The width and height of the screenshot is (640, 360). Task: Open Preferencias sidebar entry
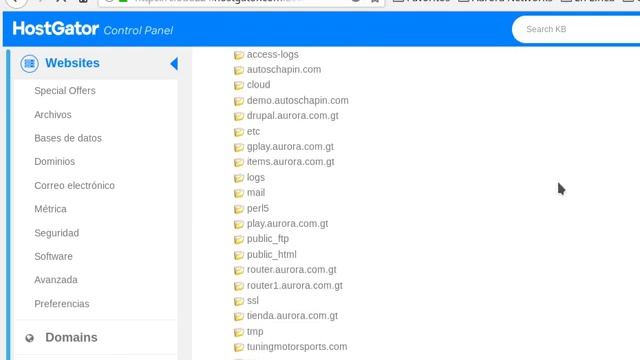[62, 304]
